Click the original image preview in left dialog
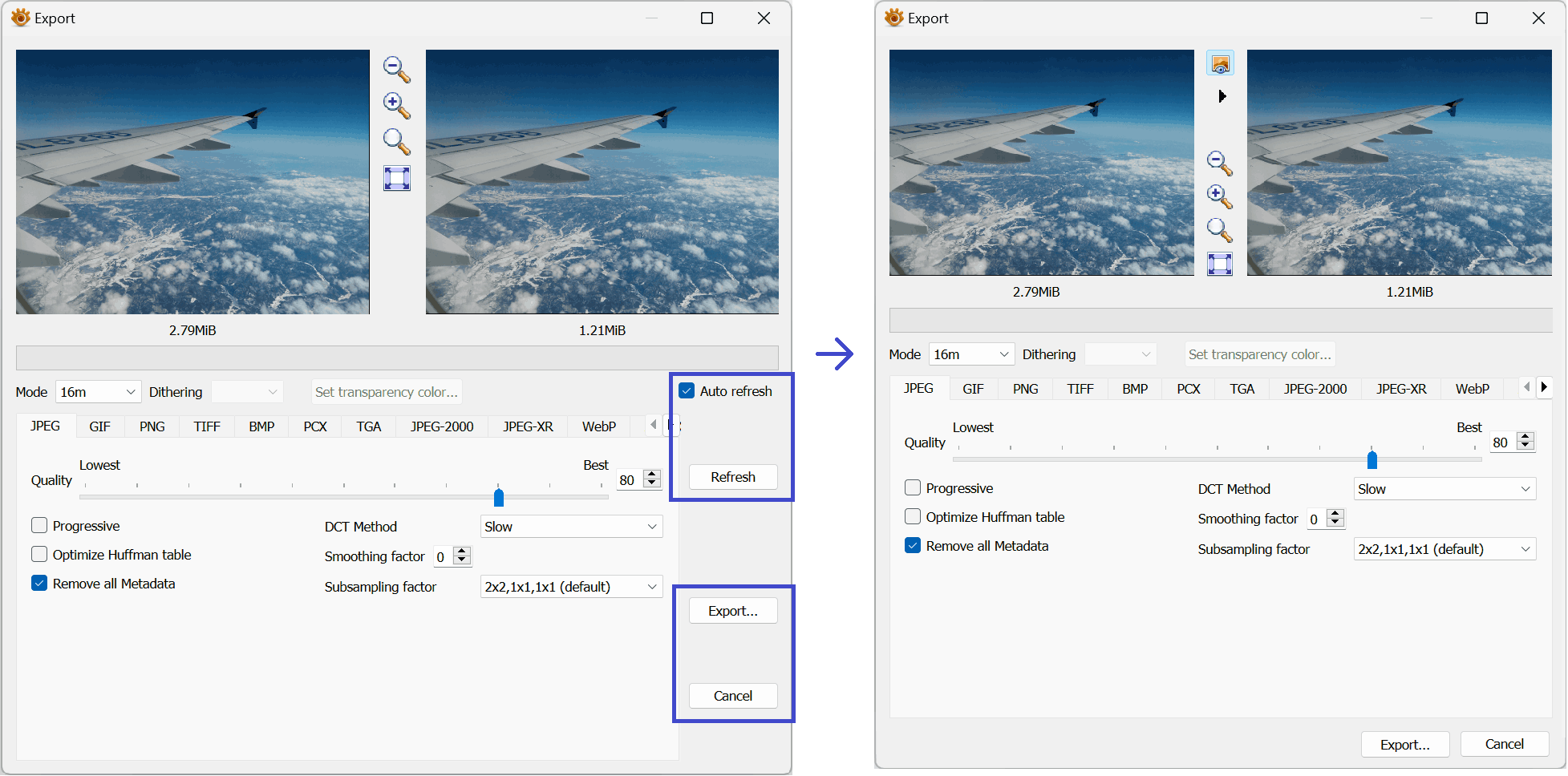1568x776 pixels. (x=192, y=182)
